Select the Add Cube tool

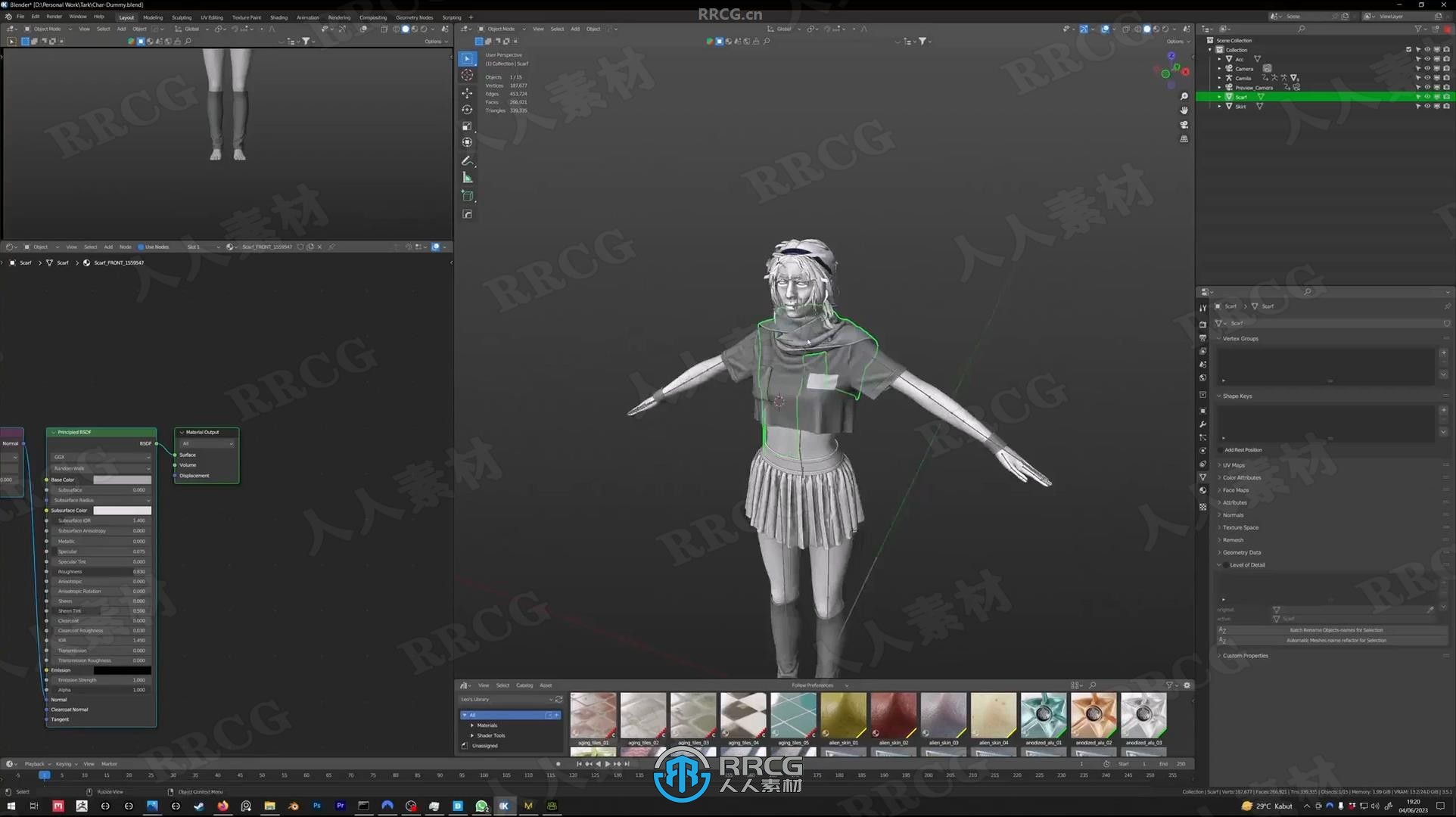(468, 196)
